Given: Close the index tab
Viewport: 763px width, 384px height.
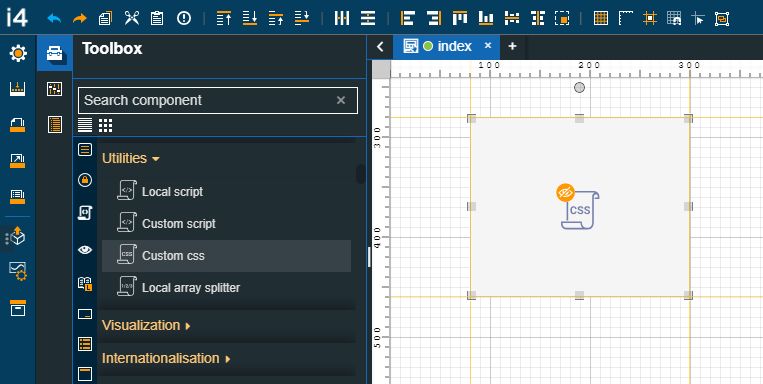Looking at the screenshot, I should (488, 46).
